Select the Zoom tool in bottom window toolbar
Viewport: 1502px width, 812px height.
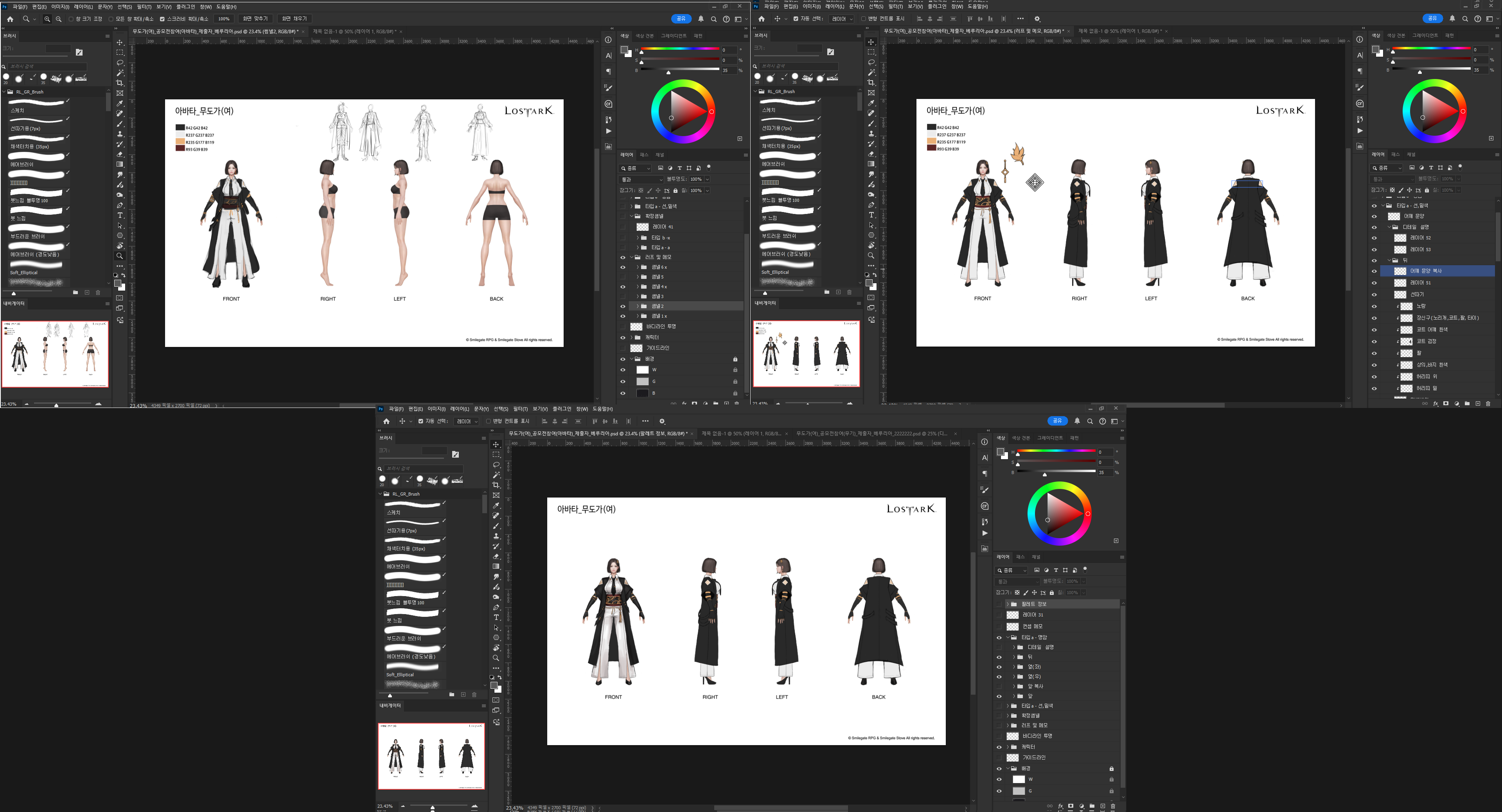tap(496, 658)
